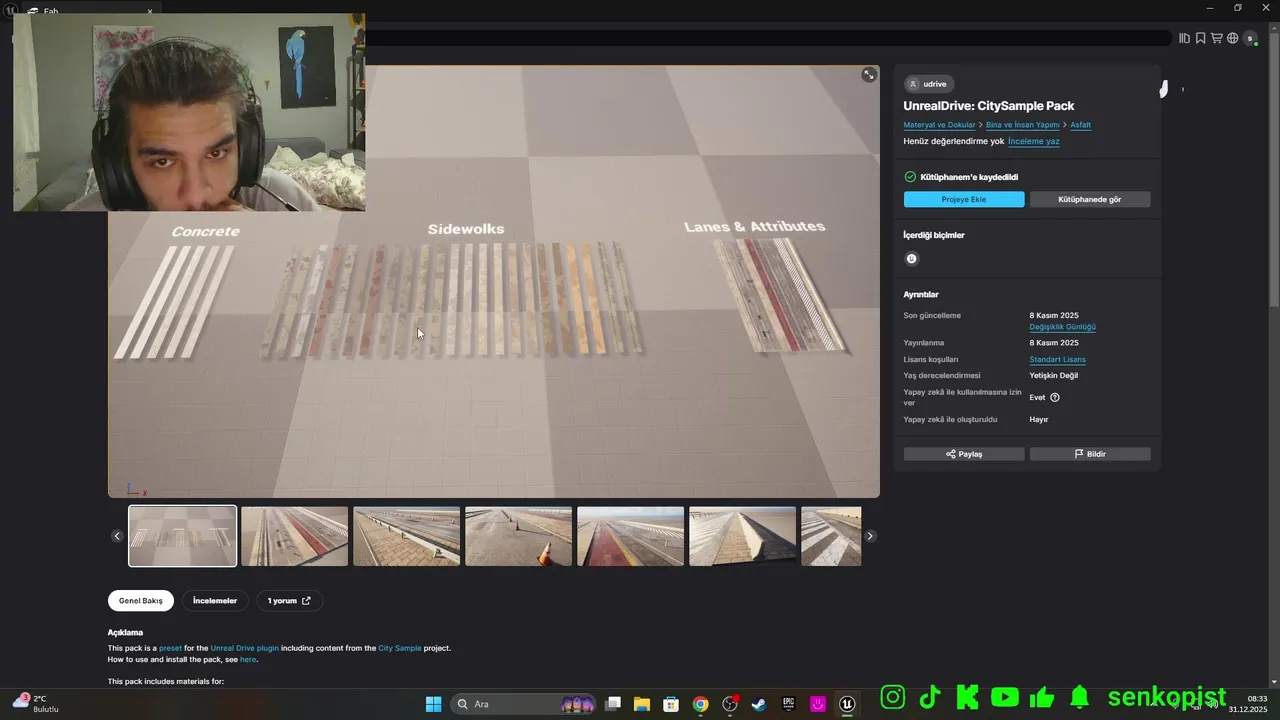This screenshot has height=720, width=1280.
Task: Open File Explorer from the taskbar
Action: tap(642, 704)
